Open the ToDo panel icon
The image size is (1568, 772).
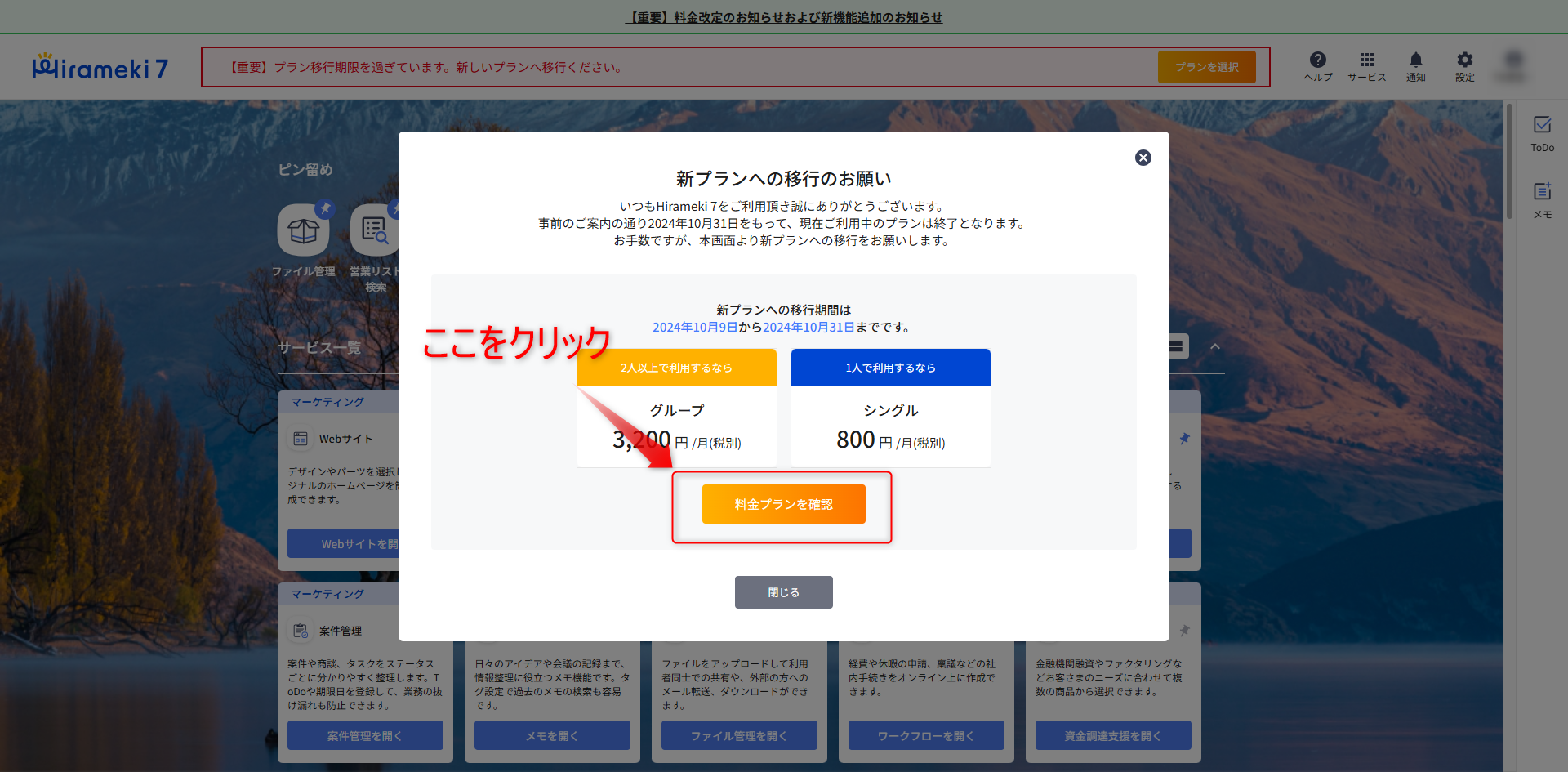pyautogui.click(x=1542, y=126)
